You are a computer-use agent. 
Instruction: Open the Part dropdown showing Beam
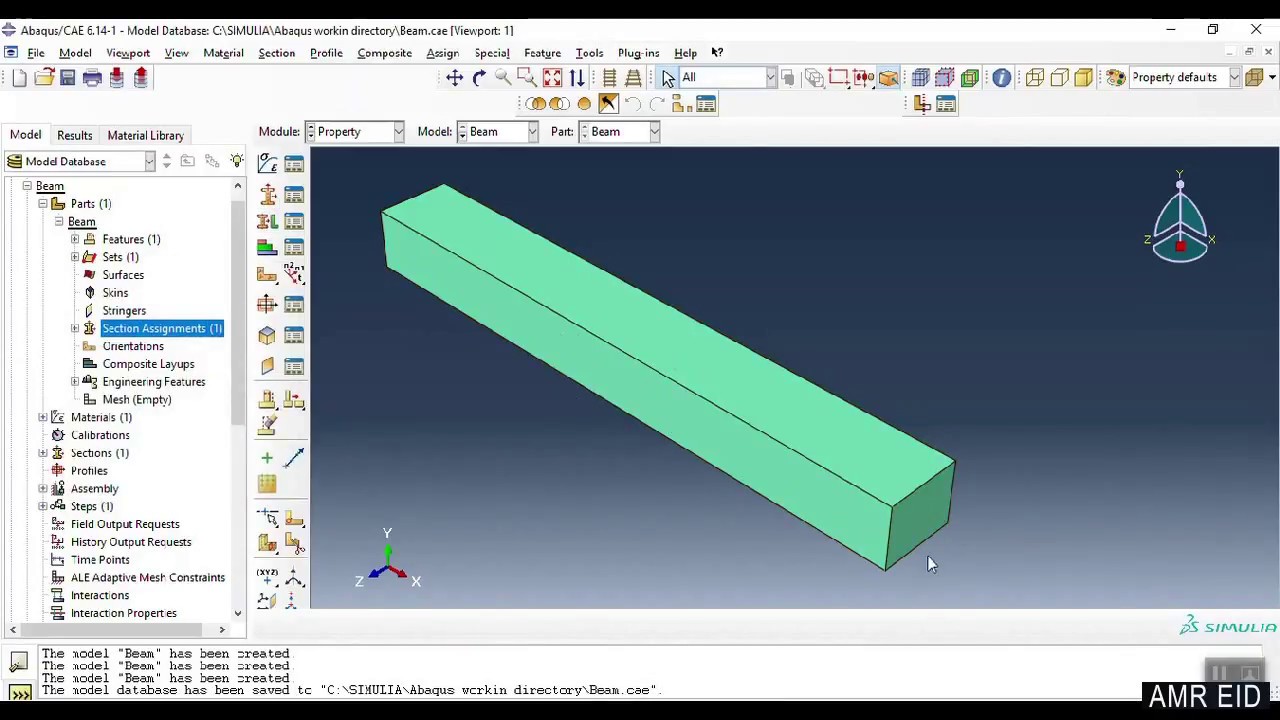[620, 132]
